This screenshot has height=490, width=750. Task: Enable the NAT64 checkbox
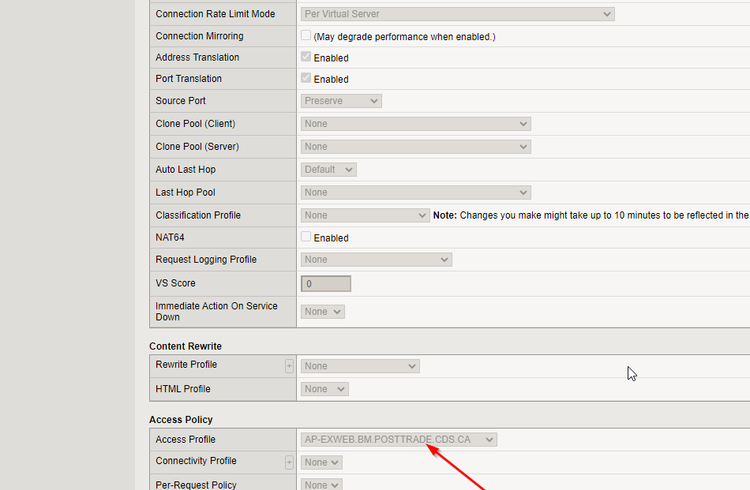306,238
